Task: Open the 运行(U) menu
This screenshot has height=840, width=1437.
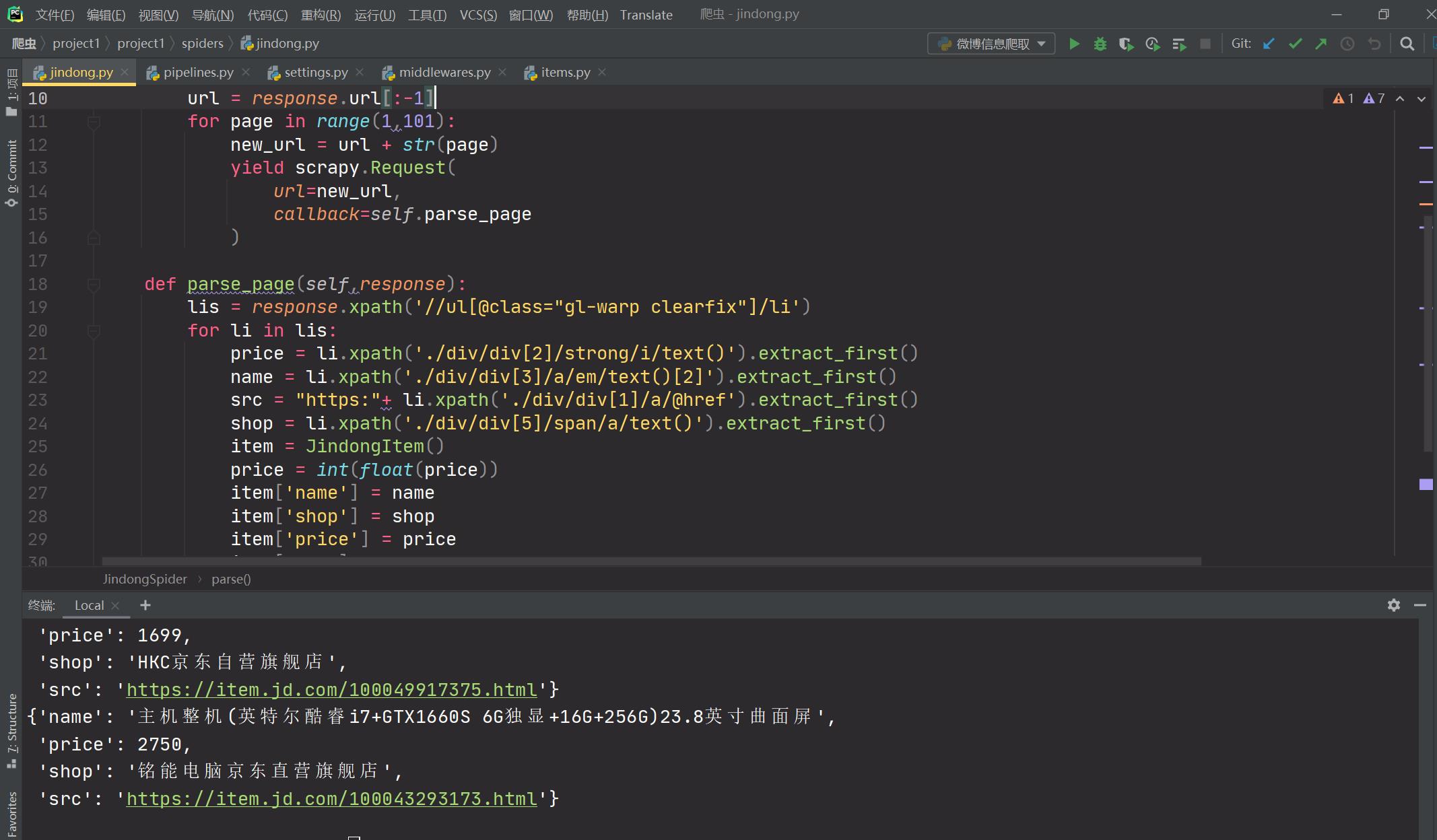Action: [x=375, y=15]
